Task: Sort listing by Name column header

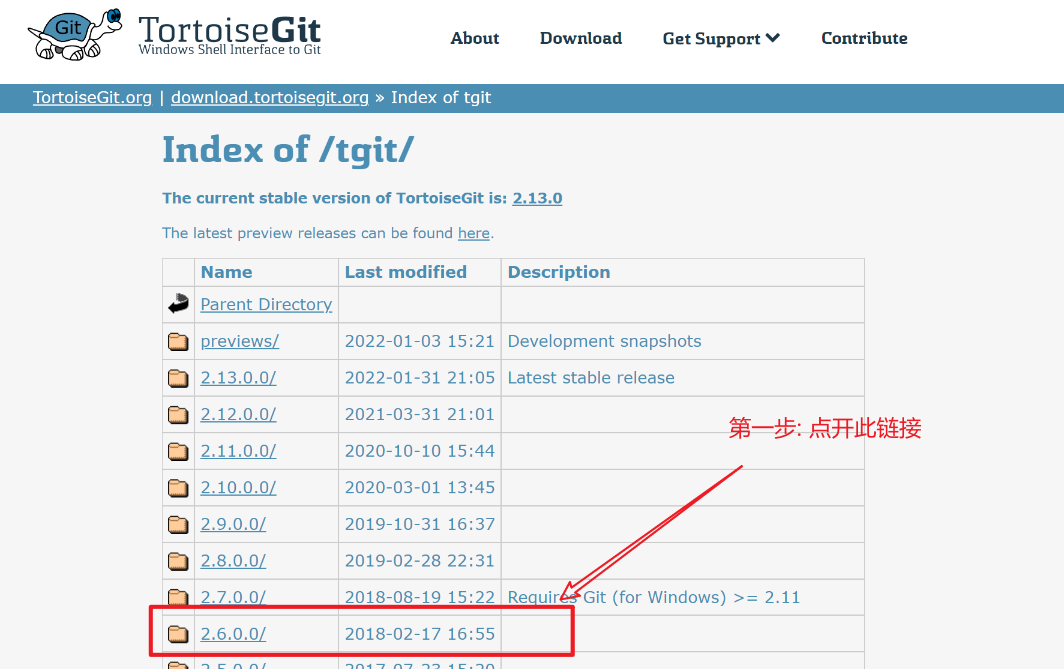Action: click(x=226, y=272)
